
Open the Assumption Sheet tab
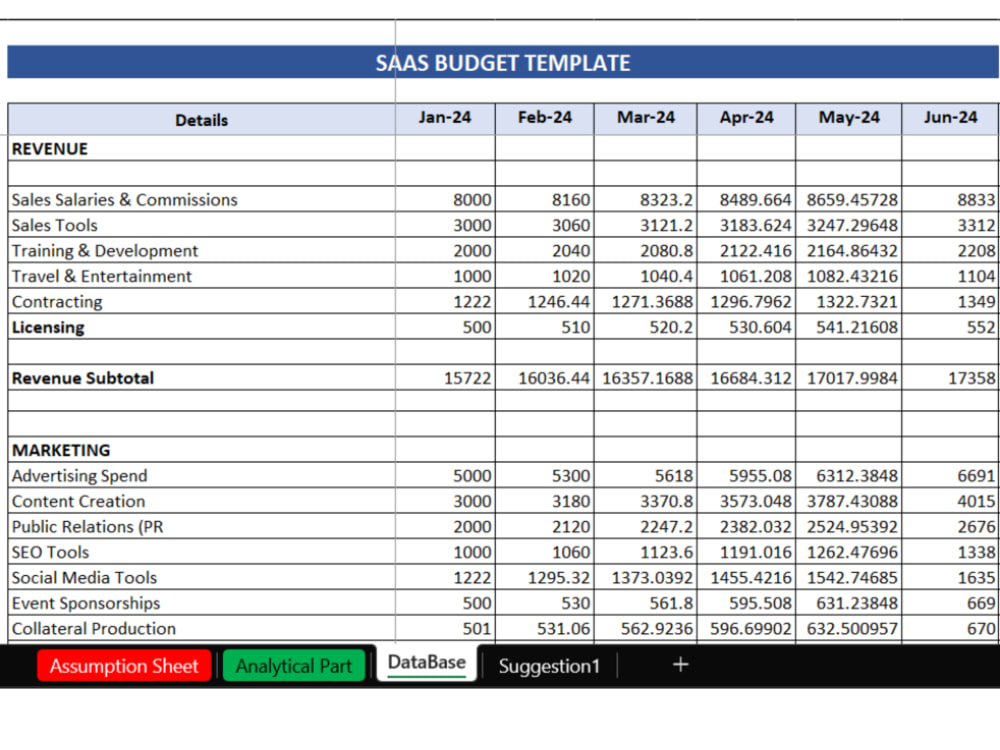click(124, 665)
